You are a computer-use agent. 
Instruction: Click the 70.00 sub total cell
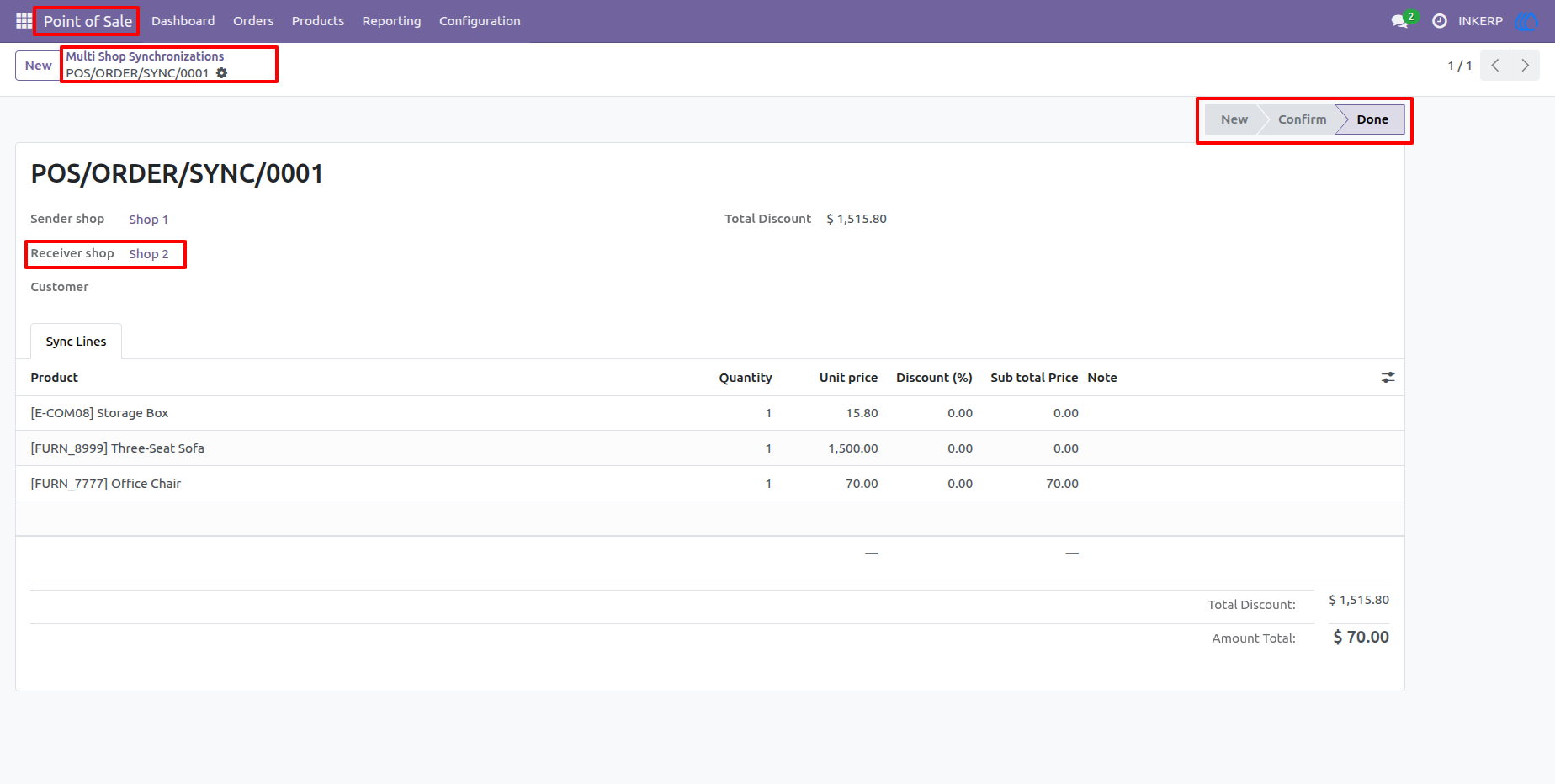point(1062,484)
